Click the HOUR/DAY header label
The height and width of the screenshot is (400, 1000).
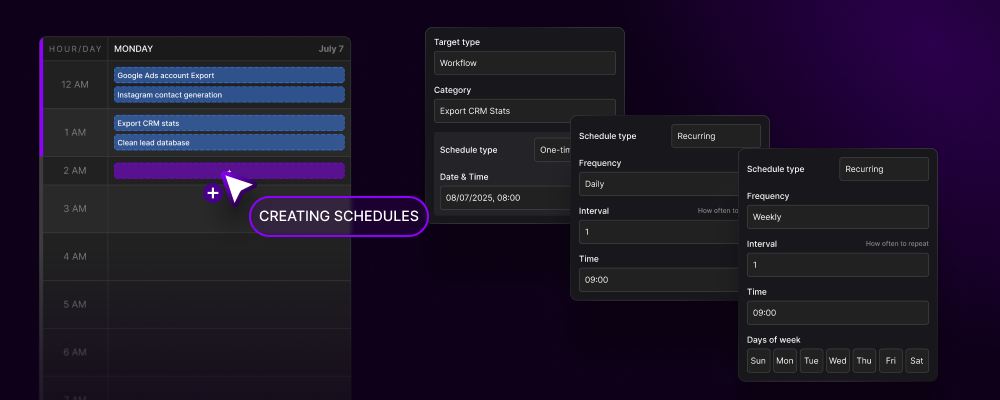pyautogui.click(x=75, y=49)
